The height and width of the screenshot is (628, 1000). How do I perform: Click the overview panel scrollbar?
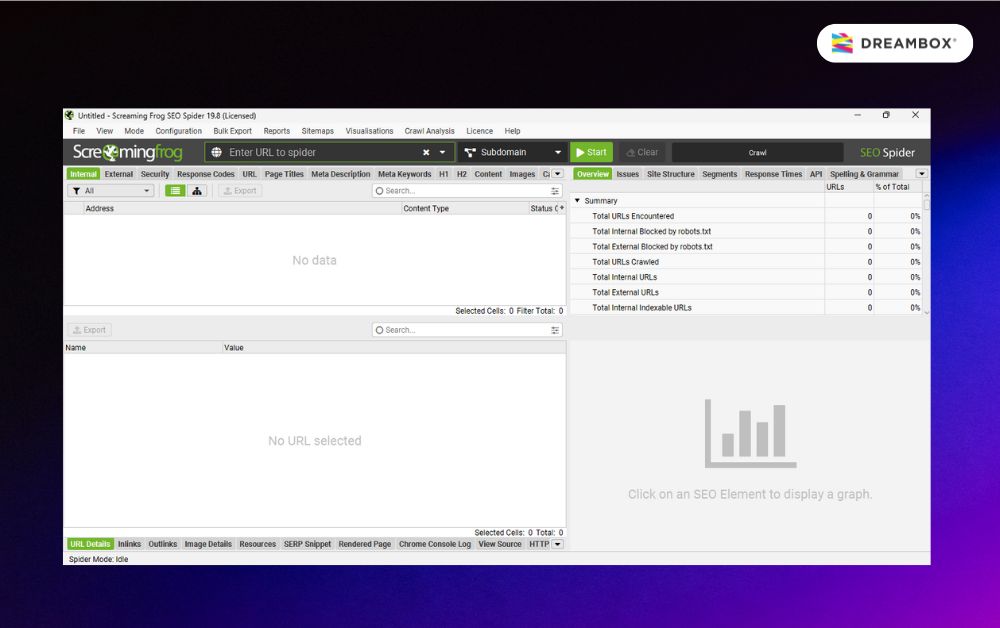click(x=926, y=204)
